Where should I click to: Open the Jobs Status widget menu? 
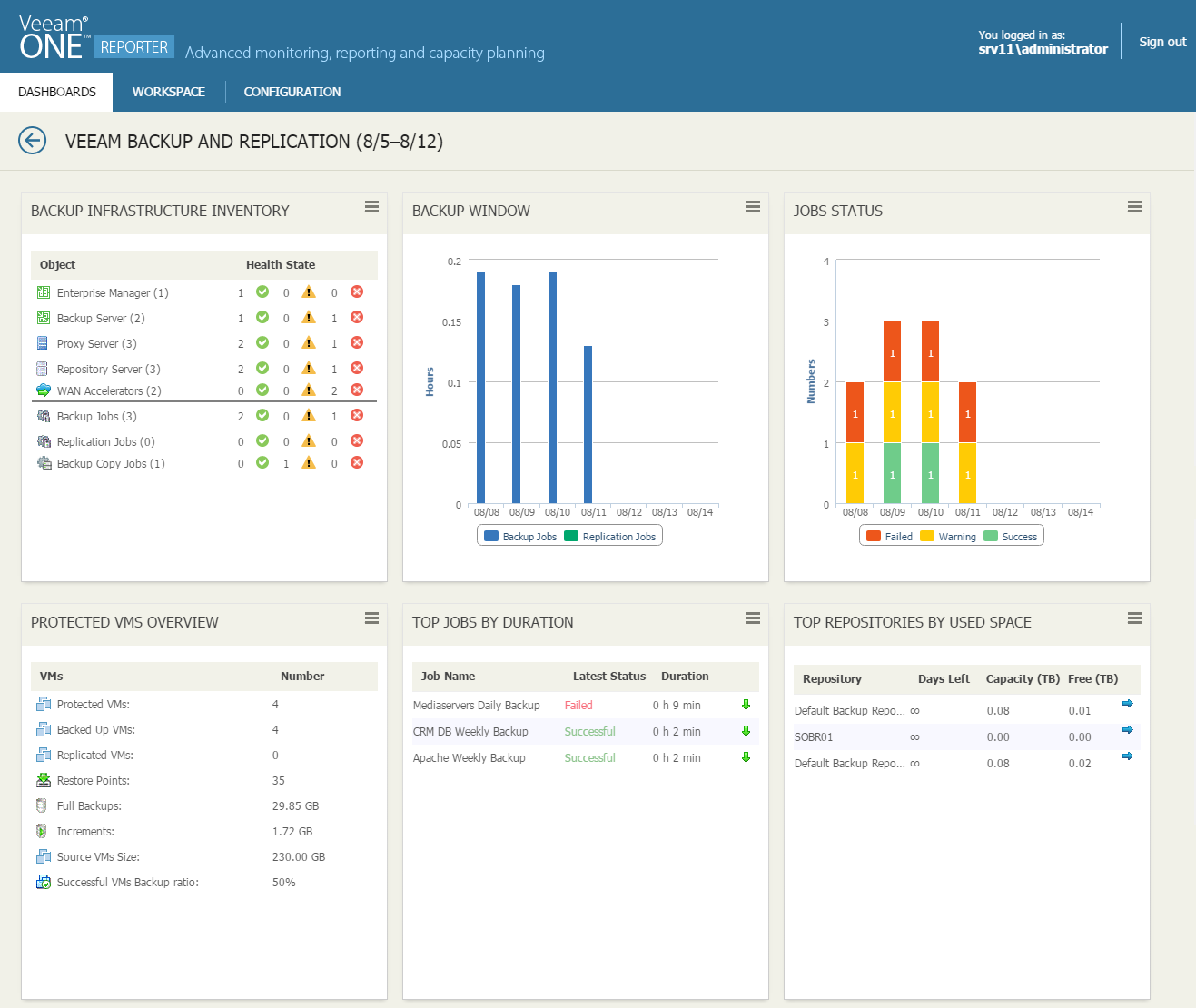1134,207
